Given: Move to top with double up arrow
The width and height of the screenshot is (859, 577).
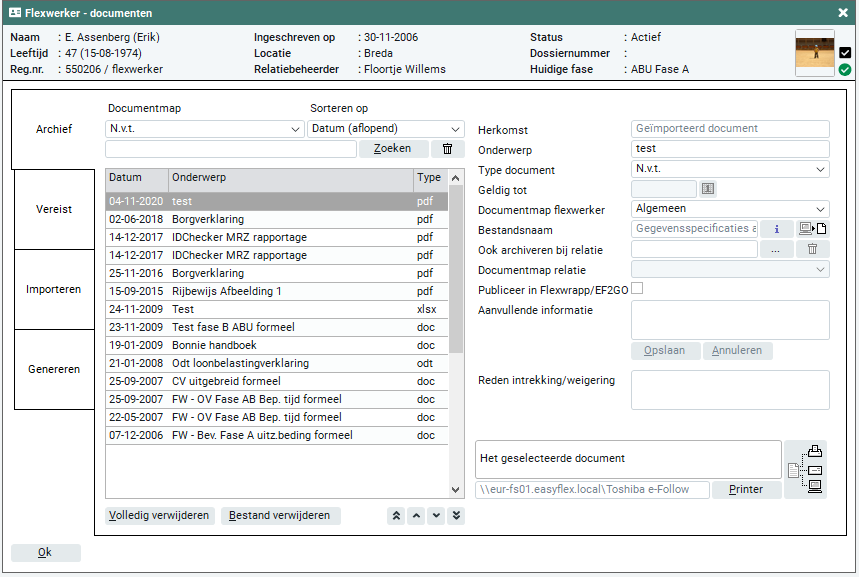Looking at the screenshot, I should pyautogui.click(x=396, y=516).
